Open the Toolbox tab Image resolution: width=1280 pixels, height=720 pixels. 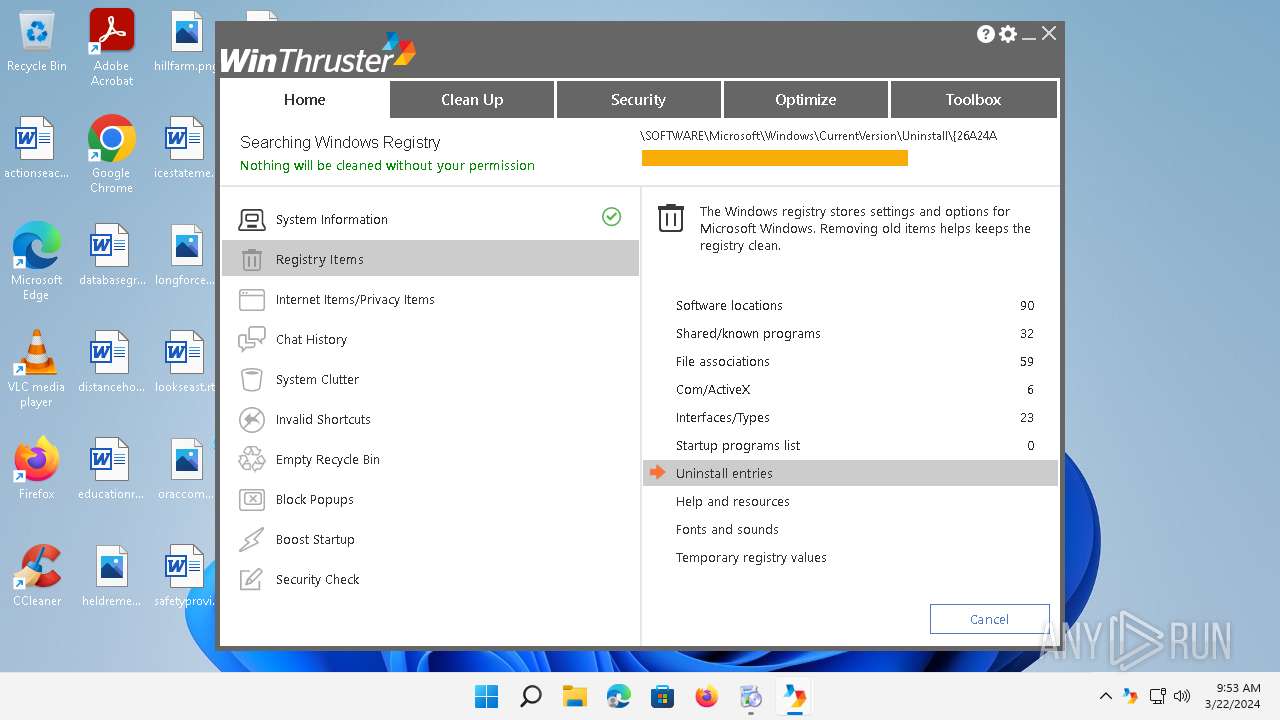click(x=973, y=100)
